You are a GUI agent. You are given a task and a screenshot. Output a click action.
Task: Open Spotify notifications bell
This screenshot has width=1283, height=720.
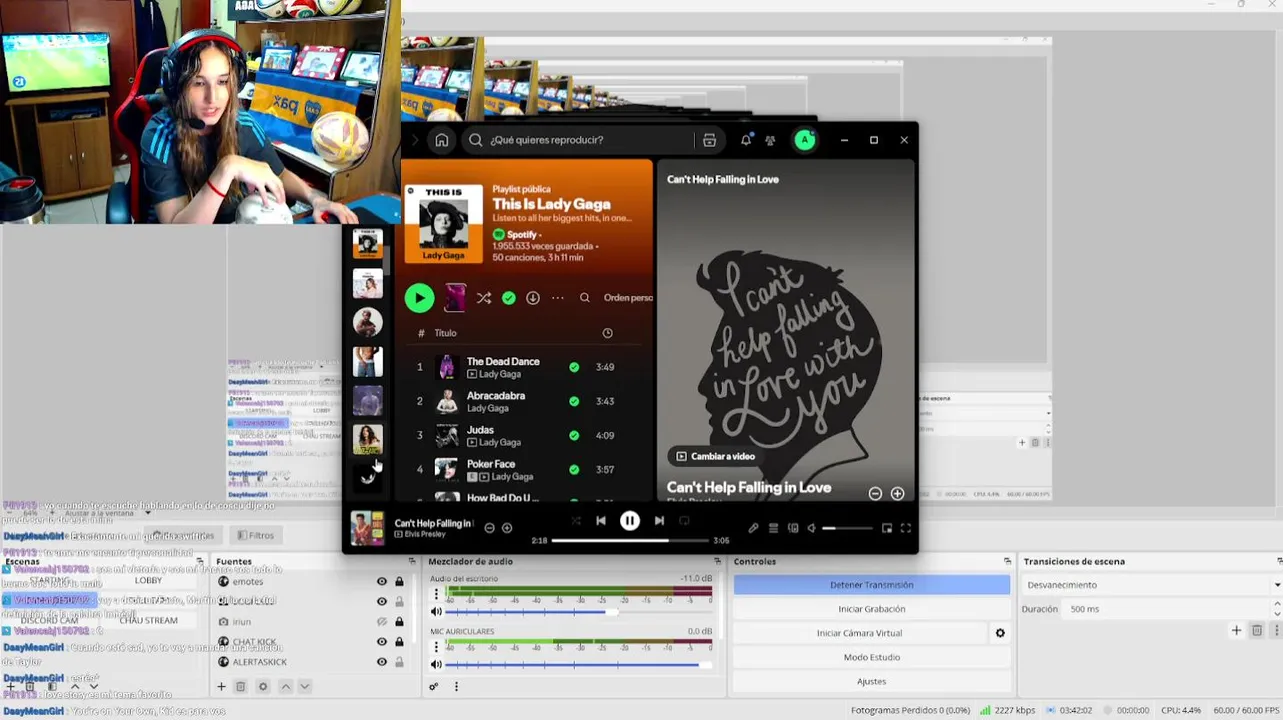click(x=746, y=140)
